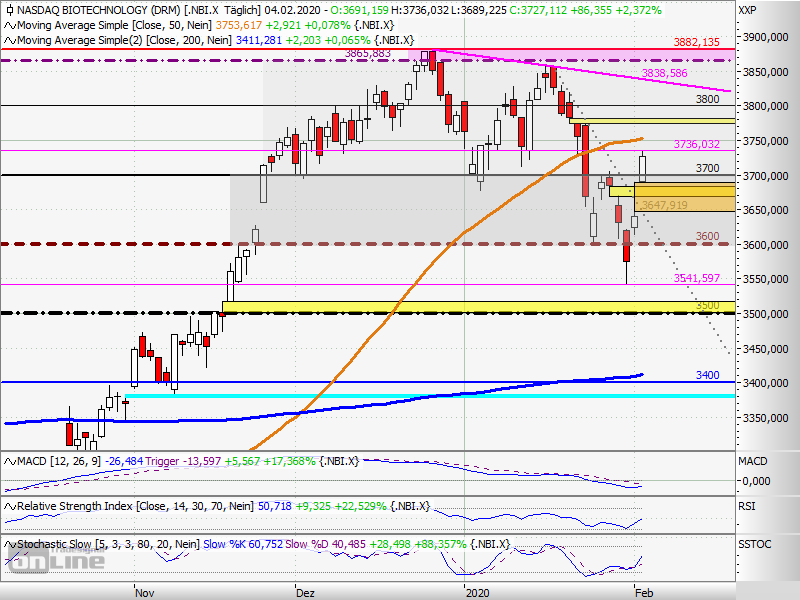The width and height of the screenshot is (800, 600).
Task: Click the red resistance label 3882,135
Action: coord(696,42)
